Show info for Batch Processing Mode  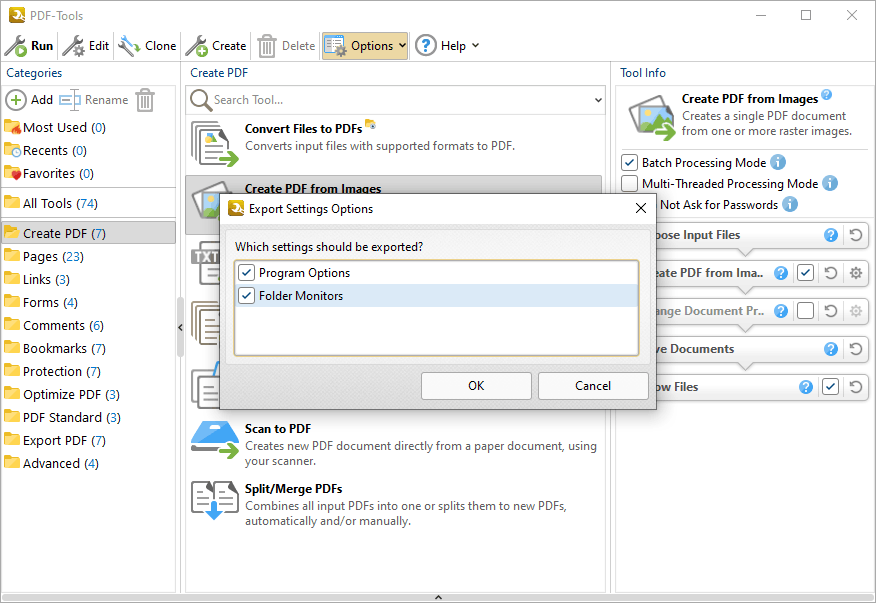(x=778, y=162)
